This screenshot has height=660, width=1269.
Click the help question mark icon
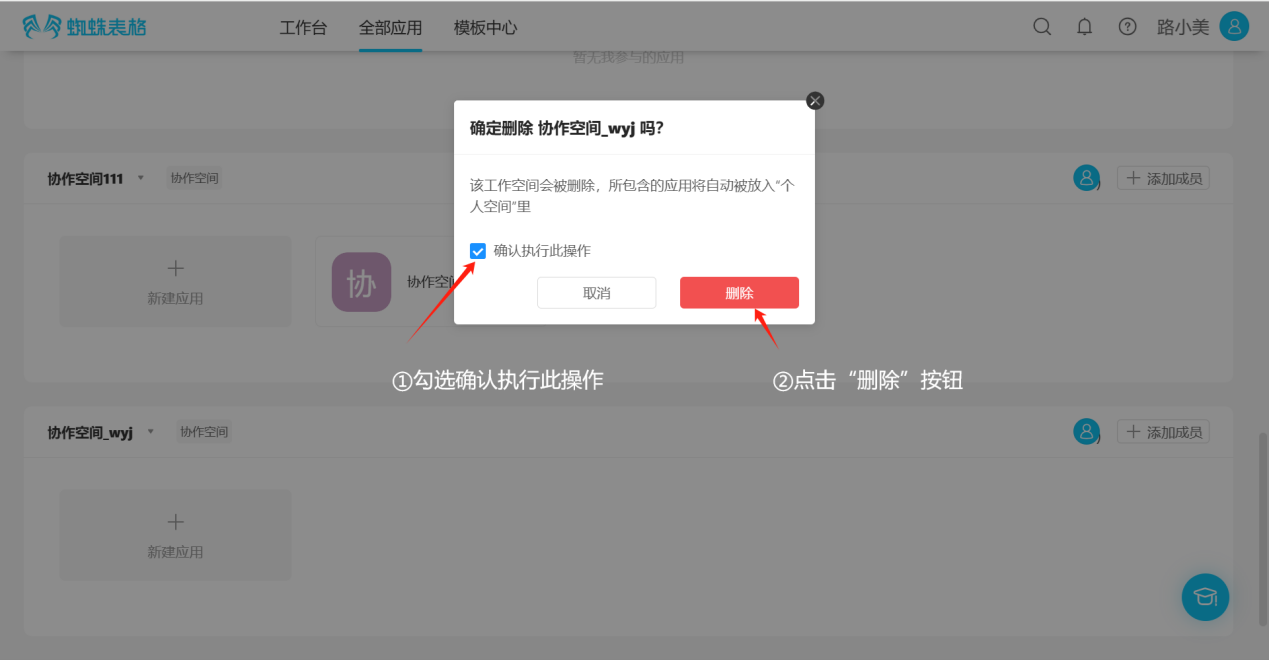(x=1127, y=27)
